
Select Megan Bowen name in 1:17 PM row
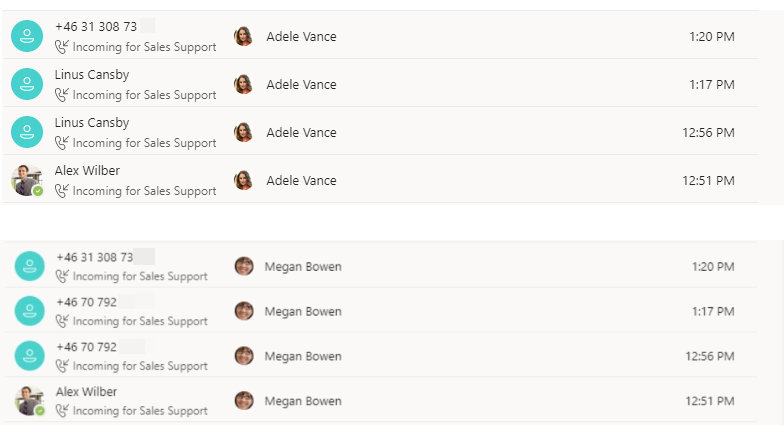[x=303, y=312]
